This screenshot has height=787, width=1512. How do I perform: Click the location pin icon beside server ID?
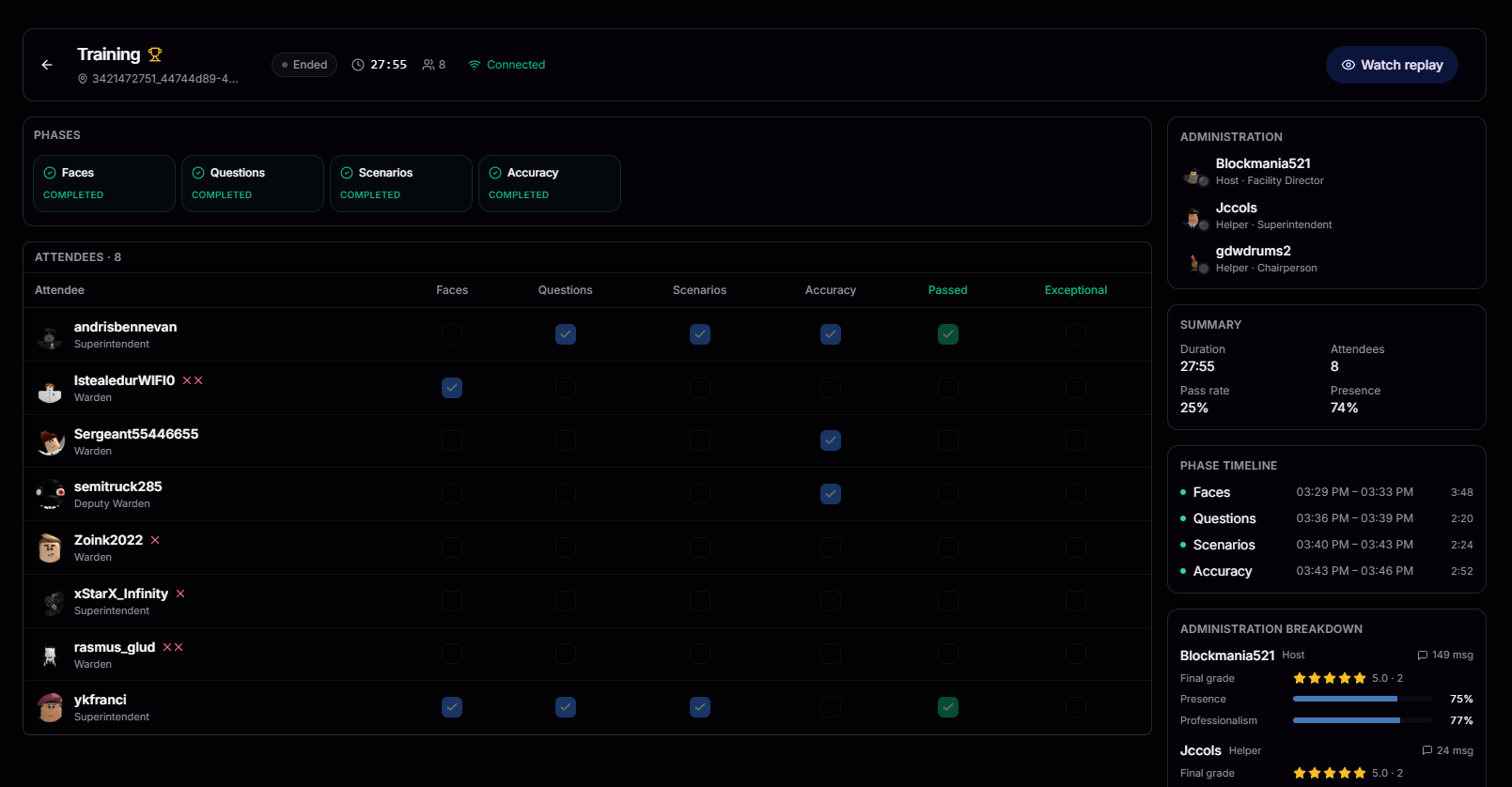click(x=83, y=79)
